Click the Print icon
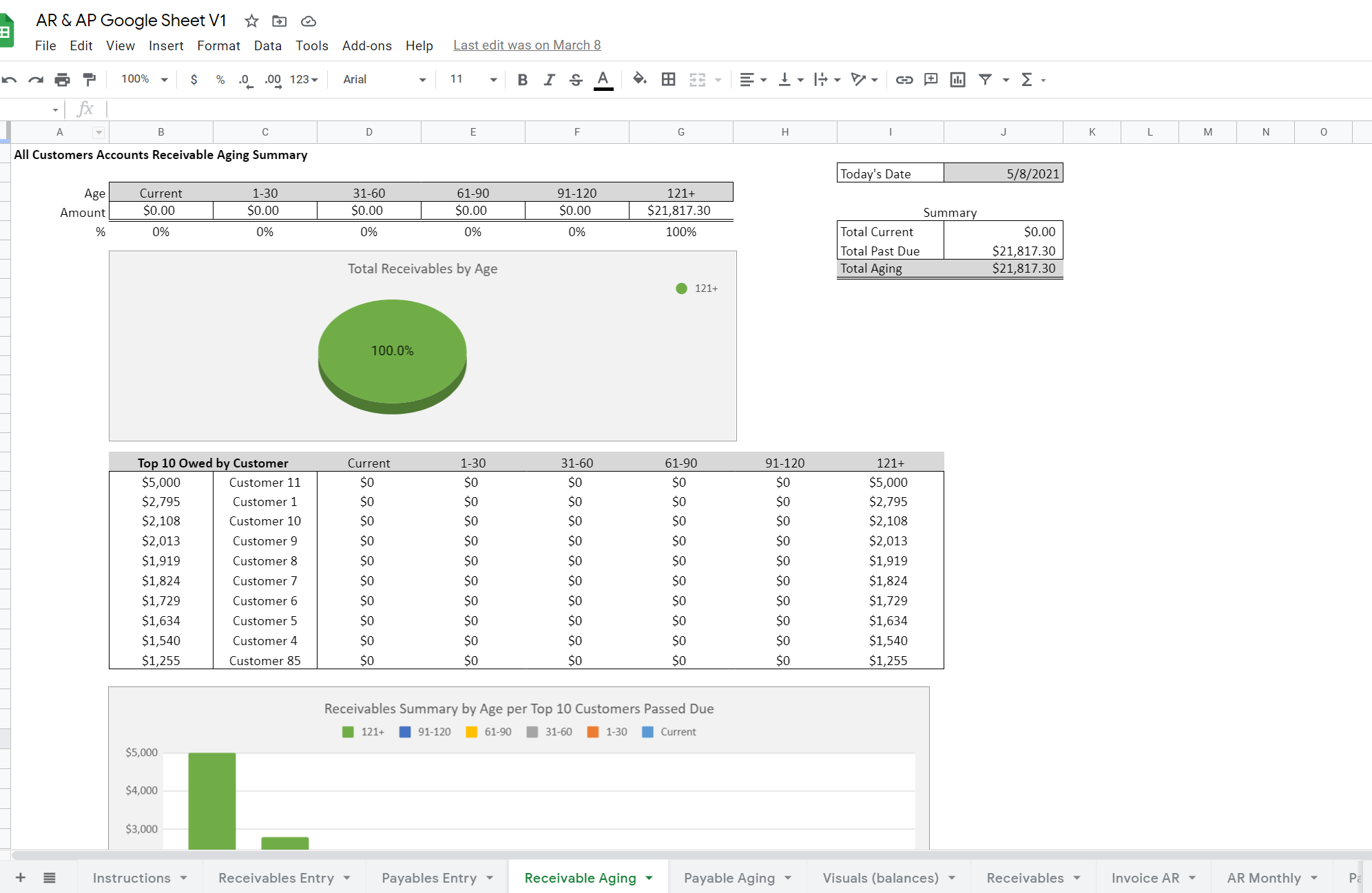The height and width of the screenshot is (893, 1372). tap(62, 80)
